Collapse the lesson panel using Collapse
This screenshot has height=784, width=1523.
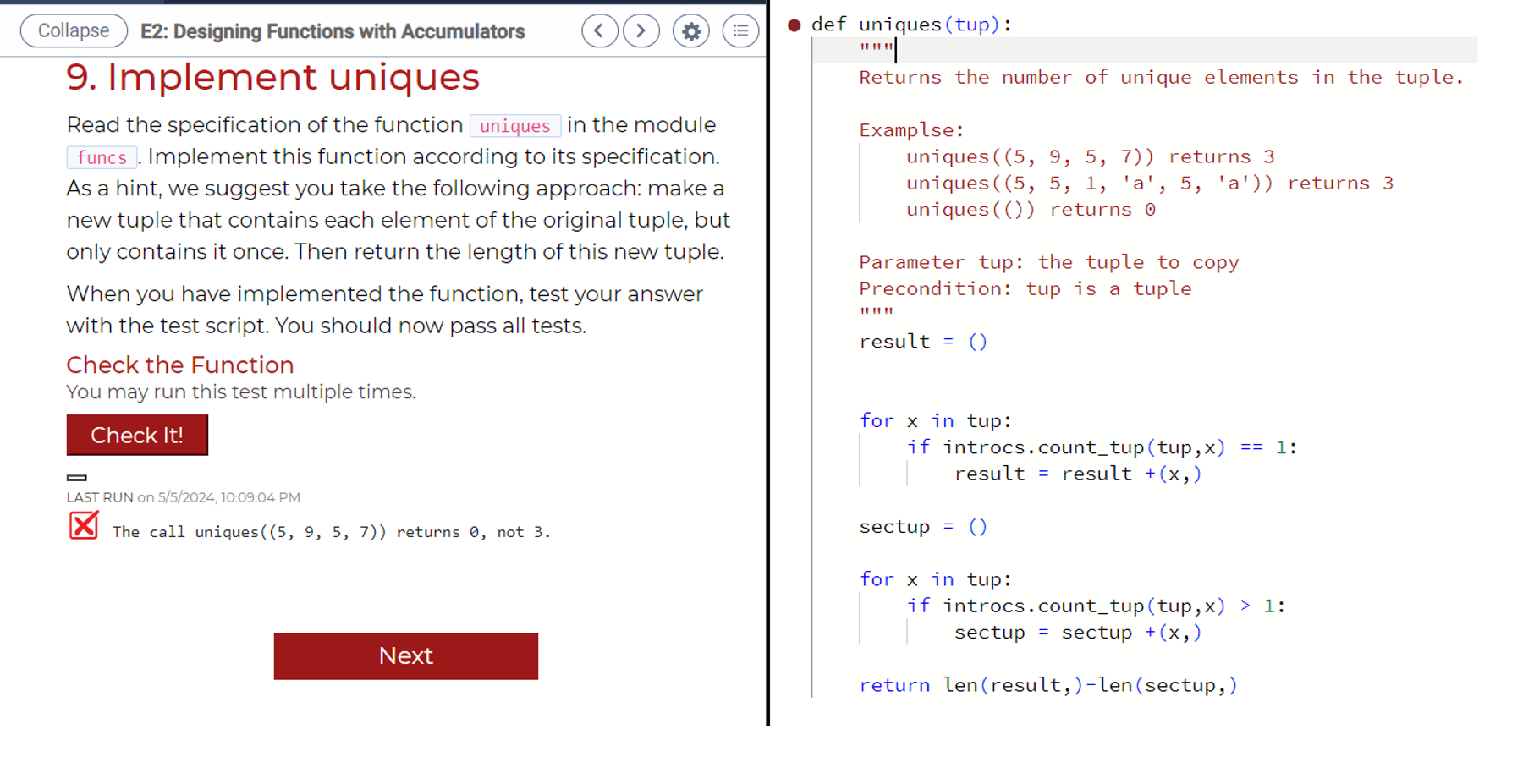pos(73,30)
